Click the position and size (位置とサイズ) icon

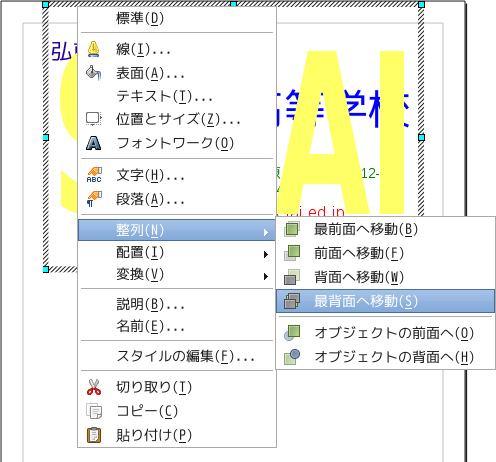[x=94, y=119]
